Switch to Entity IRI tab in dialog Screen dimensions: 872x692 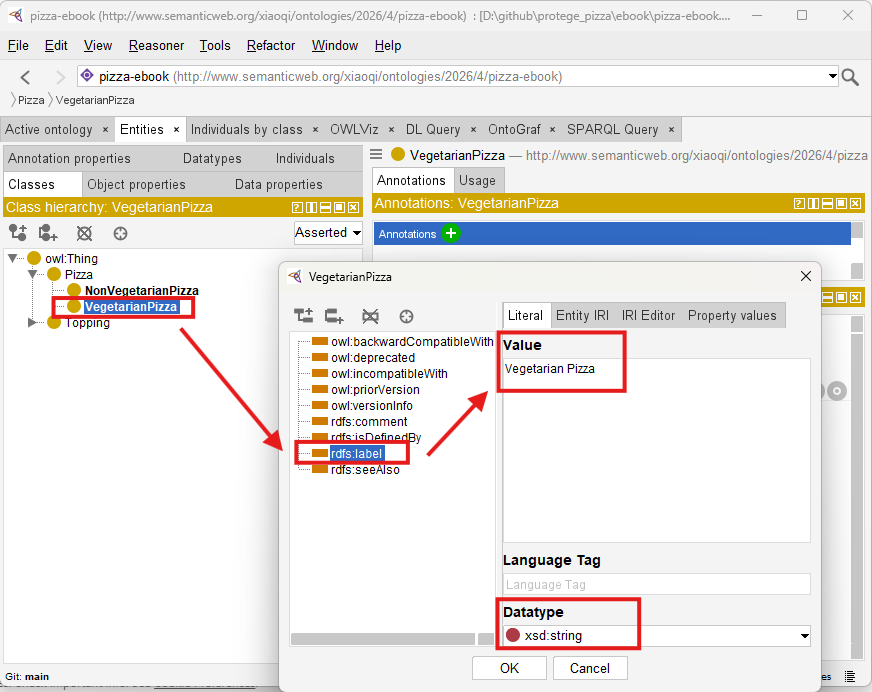click(x=582, y=315)
